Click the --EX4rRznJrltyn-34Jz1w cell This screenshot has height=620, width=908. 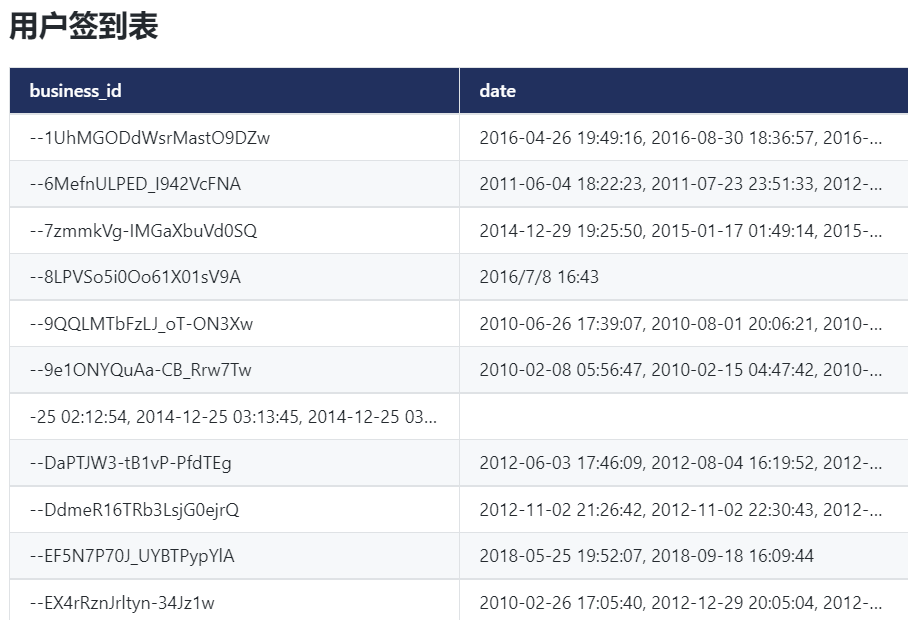tap(122, 603)
